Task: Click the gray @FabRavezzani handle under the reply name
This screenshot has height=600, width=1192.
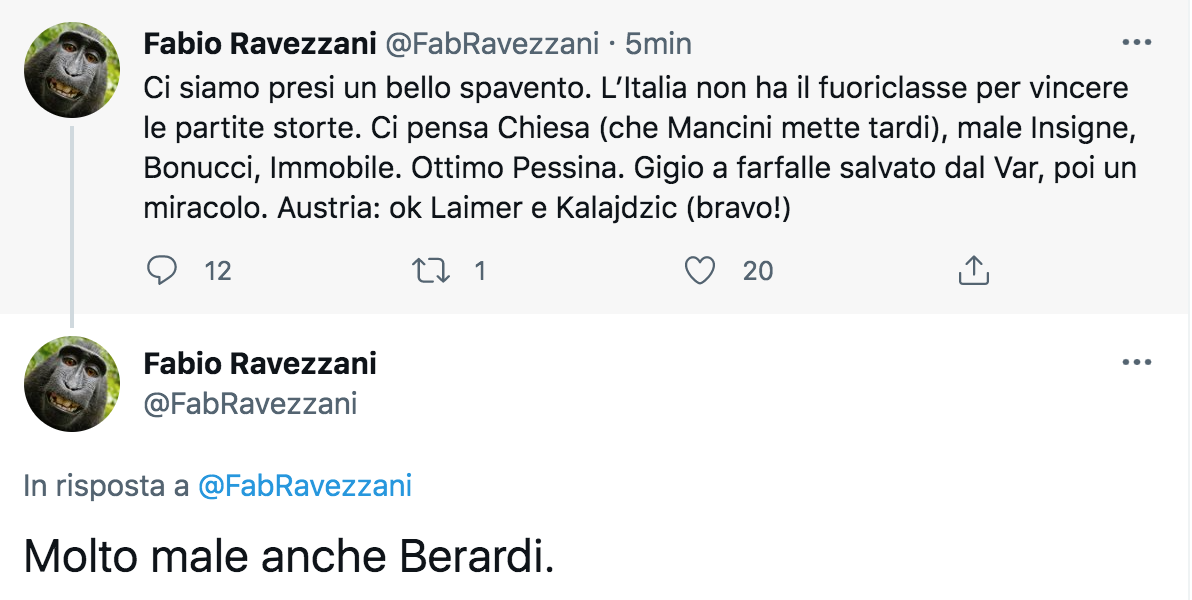Action: [250, 403]
